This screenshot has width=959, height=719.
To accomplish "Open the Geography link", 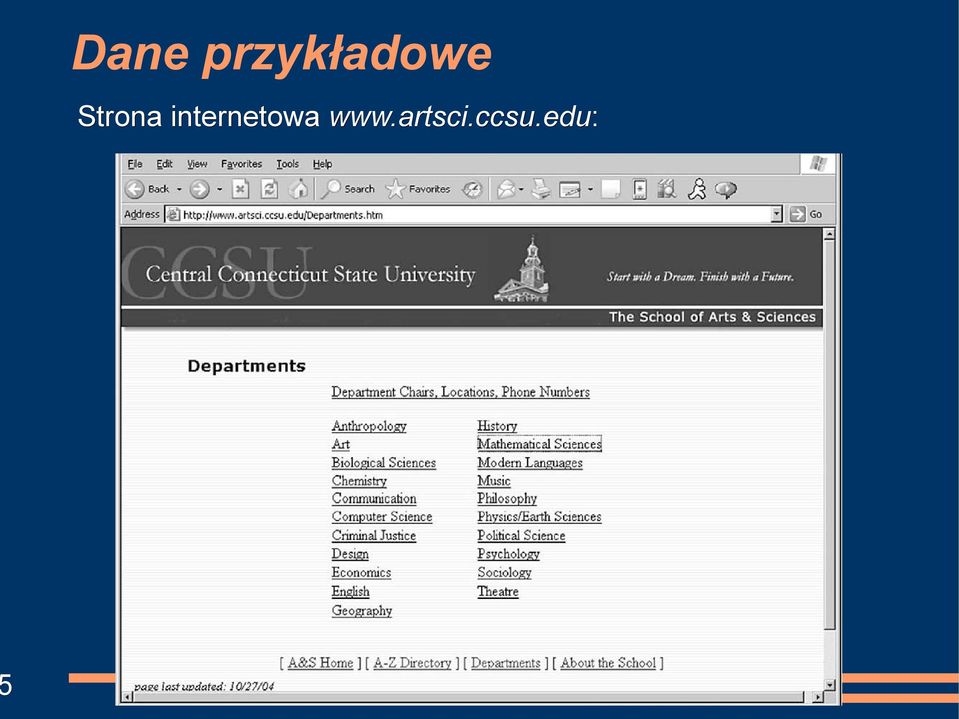I will 361,611.
